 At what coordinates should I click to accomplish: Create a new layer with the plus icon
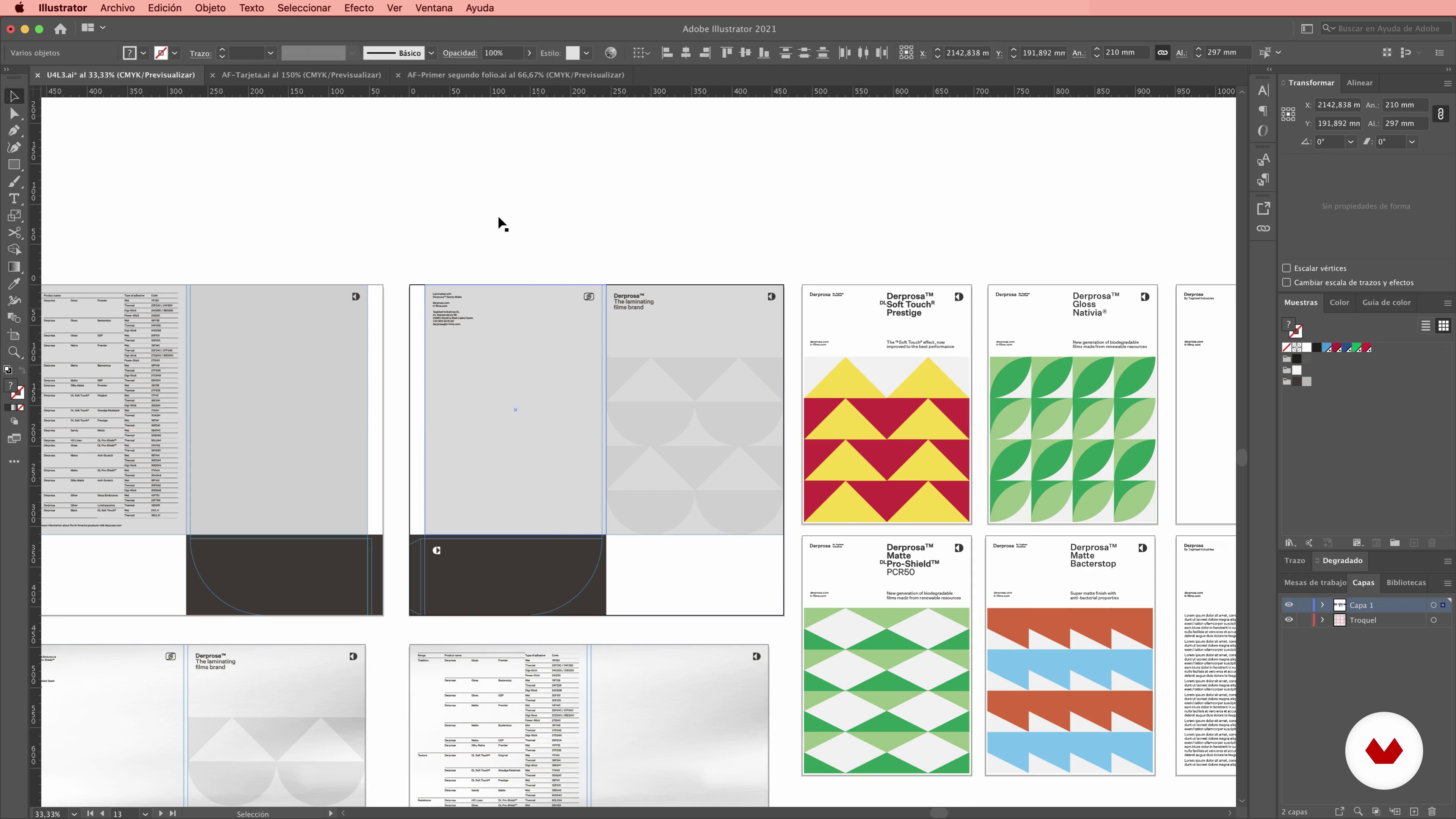(x=1414, y=812)
